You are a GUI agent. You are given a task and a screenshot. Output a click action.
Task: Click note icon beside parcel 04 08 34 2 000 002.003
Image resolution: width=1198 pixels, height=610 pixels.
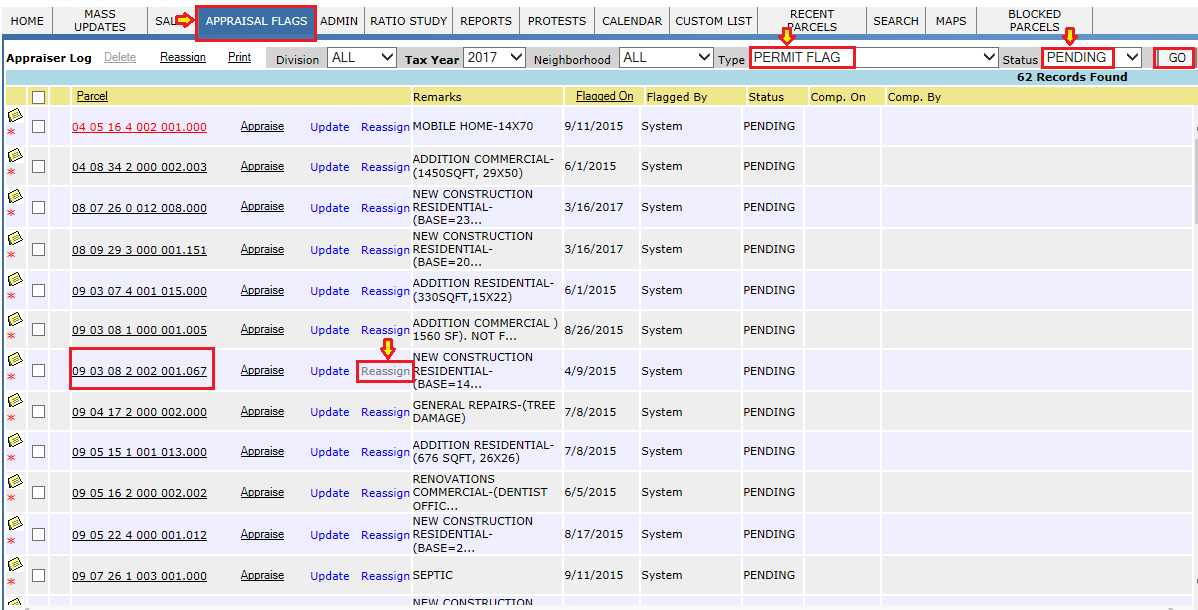click(x=14, y=156)
